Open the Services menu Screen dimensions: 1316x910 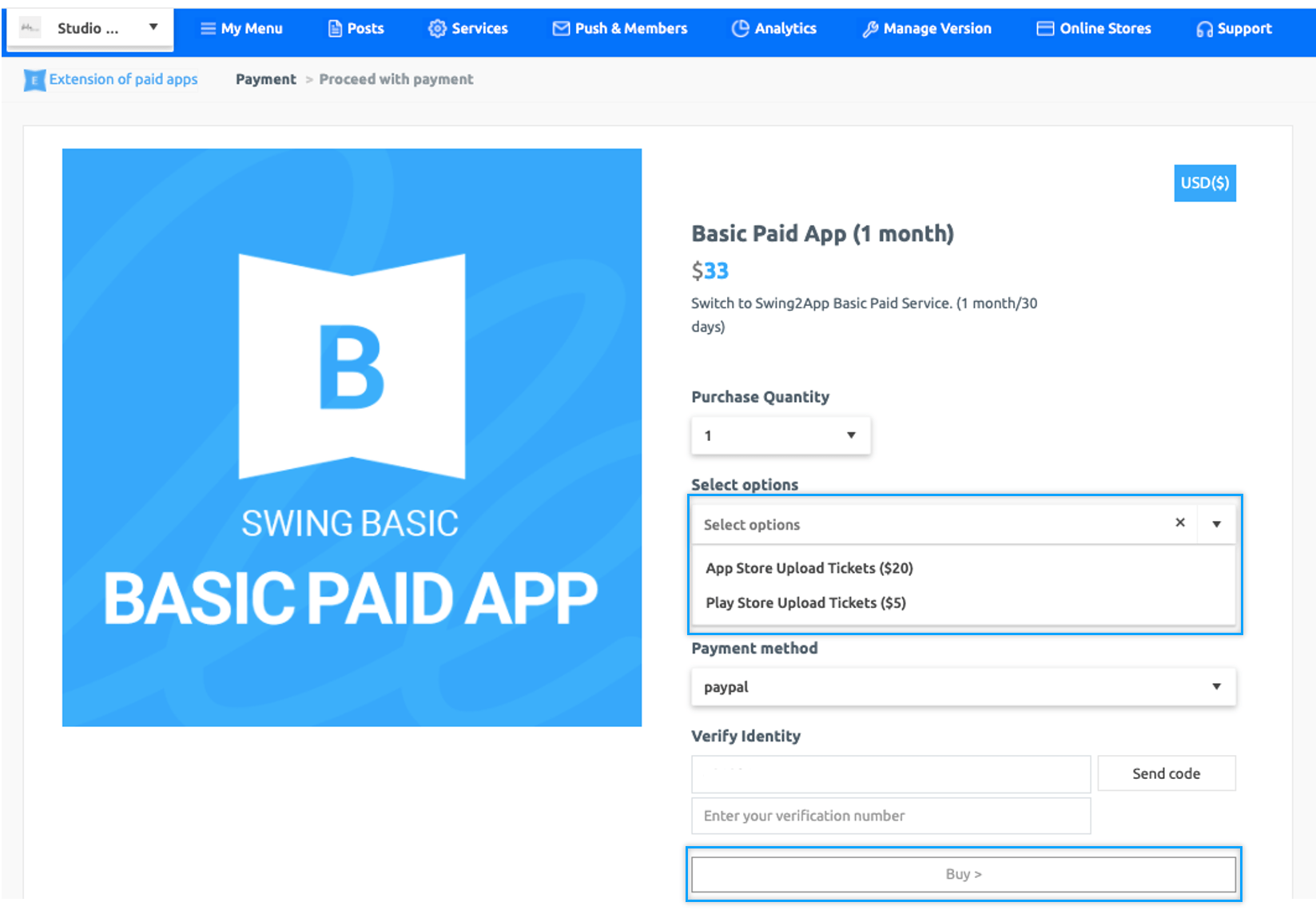[x=468, y=29]
